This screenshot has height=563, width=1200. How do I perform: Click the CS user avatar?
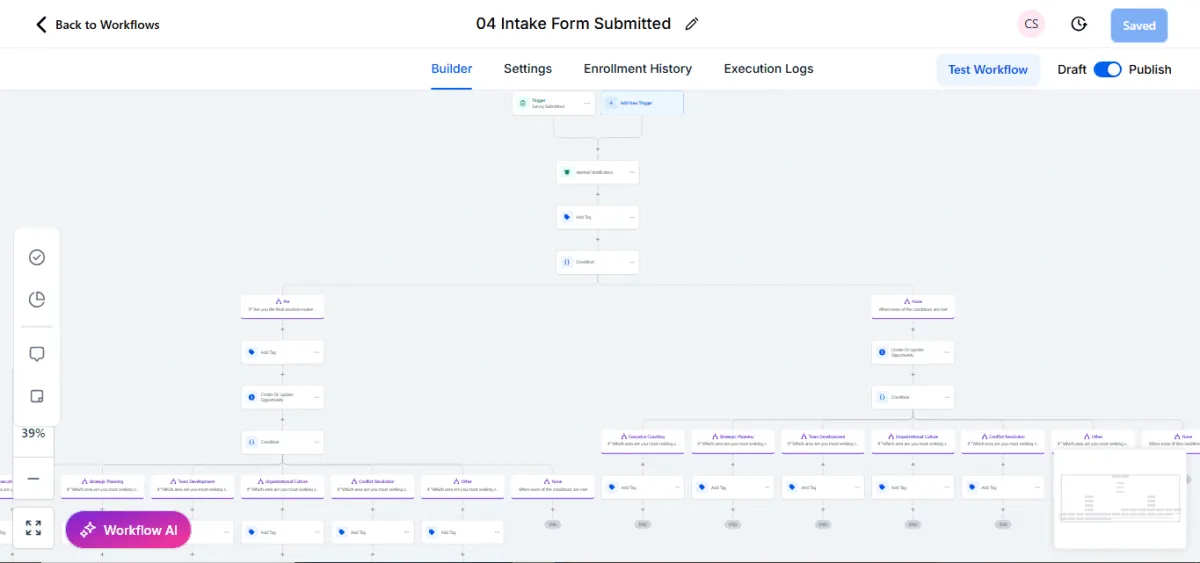(1031, 25)
